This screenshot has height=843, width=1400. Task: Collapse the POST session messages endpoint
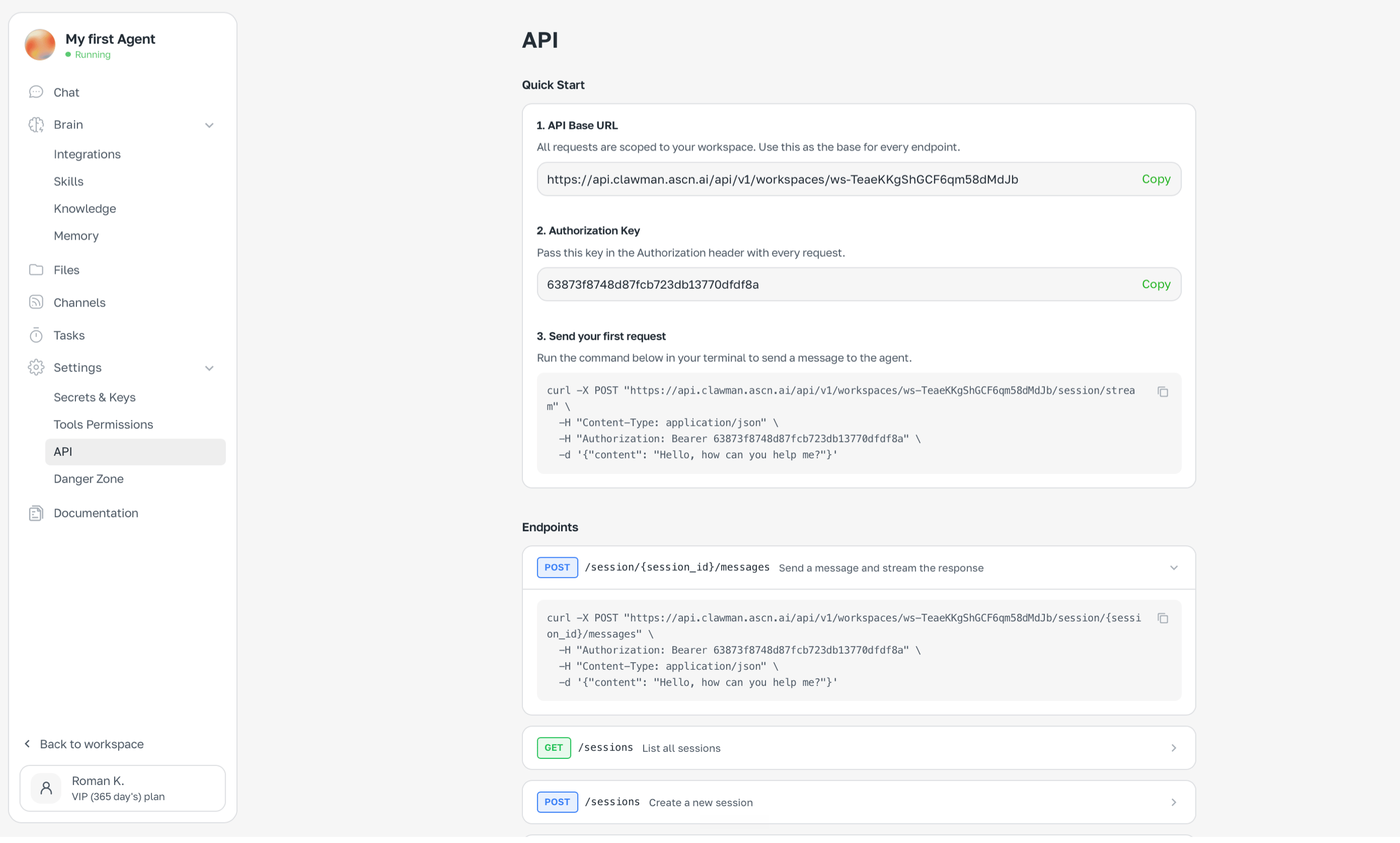pos(1173,568)
